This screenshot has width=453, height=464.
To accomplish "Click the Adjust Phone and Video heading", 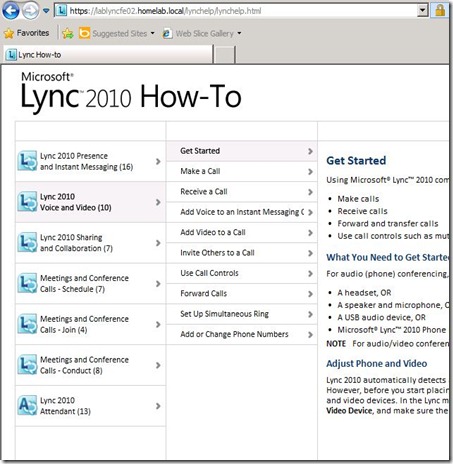I will [x=377, y=363].
